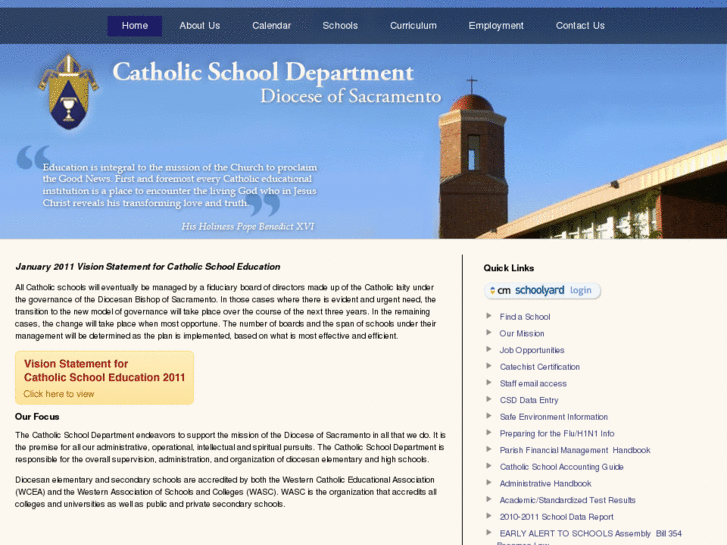Open Catholic School Accounting Guide
The width and height of the screenshot is (727, 545).
pyautogui.click(x=561, y=467)
